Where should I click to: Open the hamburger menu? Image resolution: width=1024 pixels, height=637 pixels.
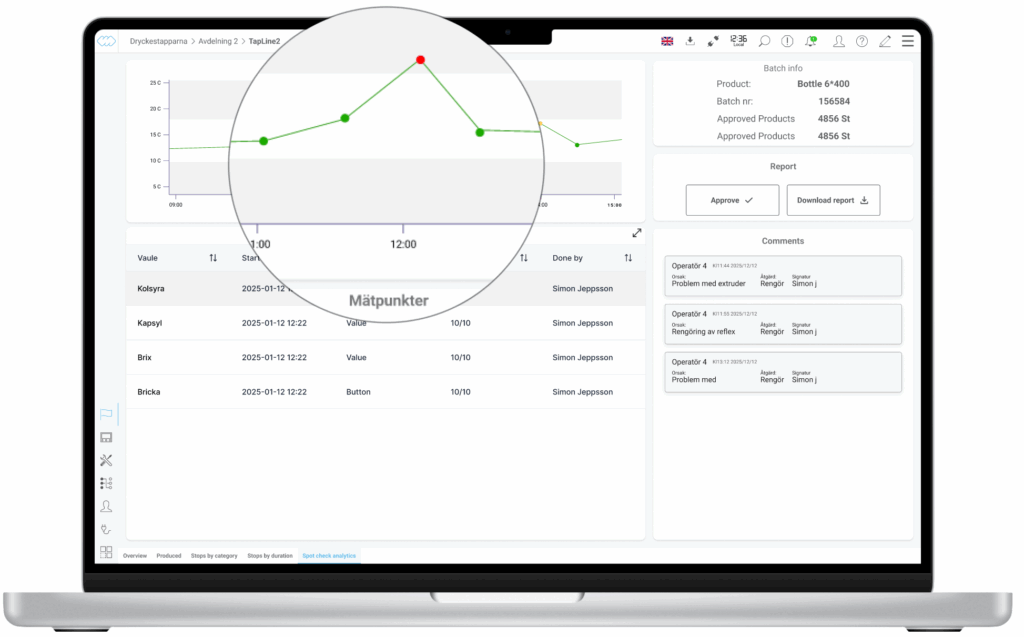click(907, 41)
